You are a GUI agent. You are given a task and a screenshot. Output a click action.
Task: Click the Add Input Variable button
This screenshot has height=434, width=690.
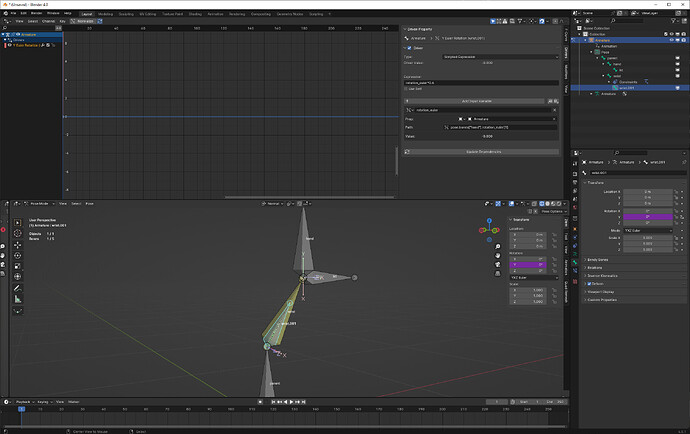[477, 101]
